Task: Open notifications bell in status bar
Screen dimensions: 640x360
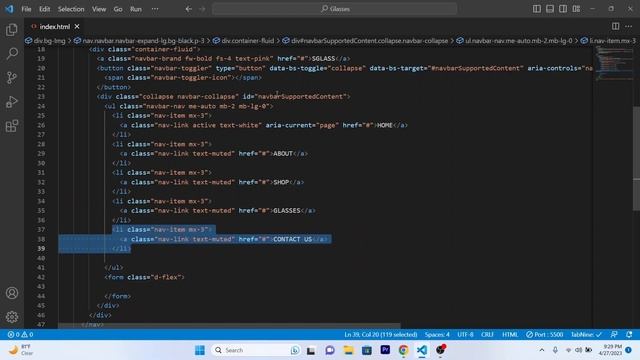Action: 629,334
